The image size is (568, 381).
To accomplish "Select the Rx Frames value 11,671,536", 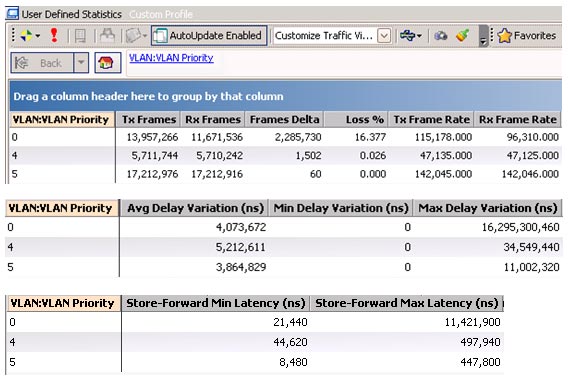I will [217, 137].
